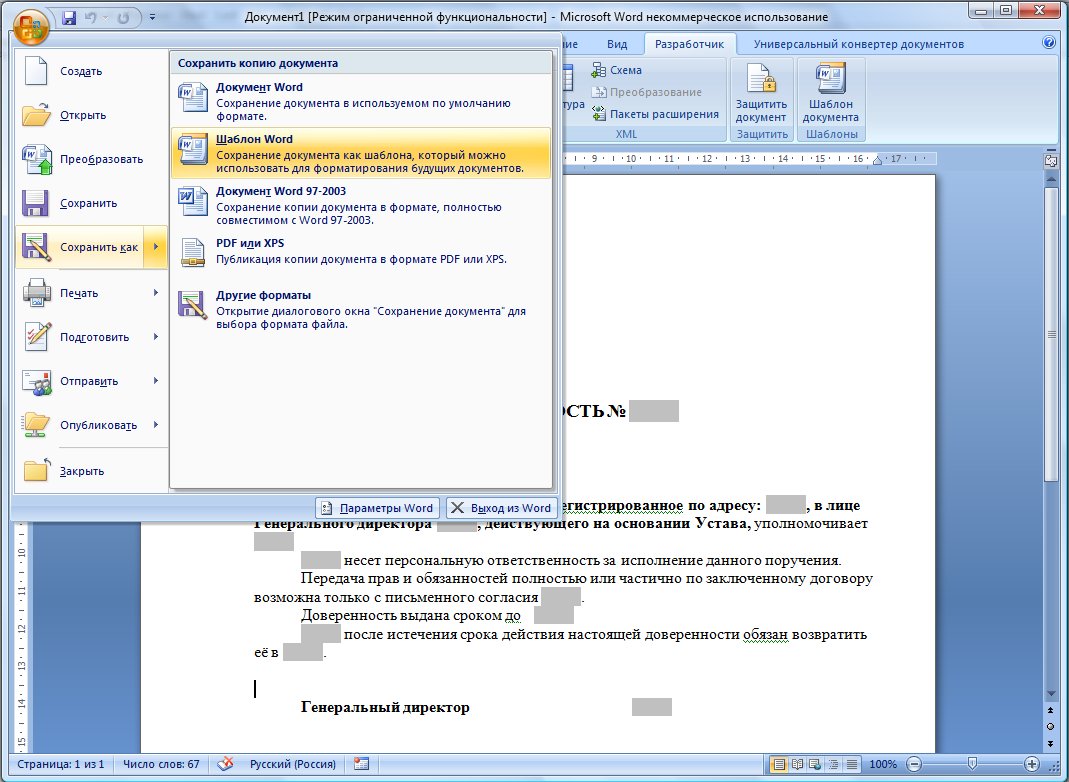Click the PDF или XPS icon
Image resolution: width=1069 pixels, height=782 pixels.
[x=193, y=252]
